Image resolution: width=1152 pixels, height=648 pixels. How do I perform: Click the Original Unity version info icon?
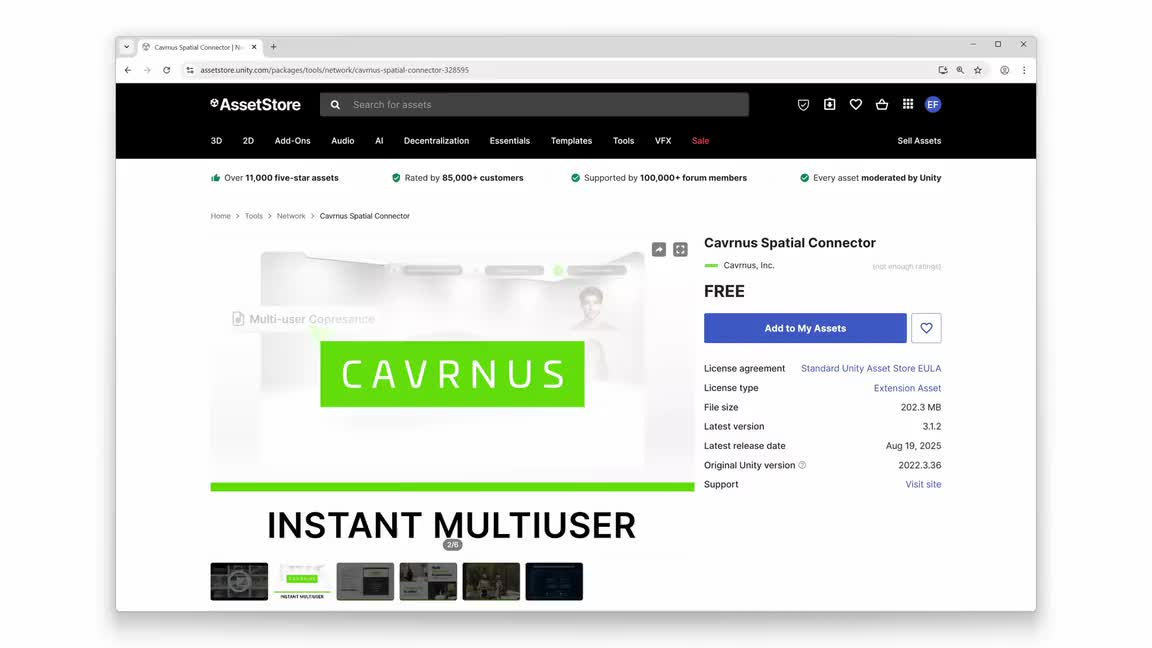pyautogui.click(x=802, y=465)
